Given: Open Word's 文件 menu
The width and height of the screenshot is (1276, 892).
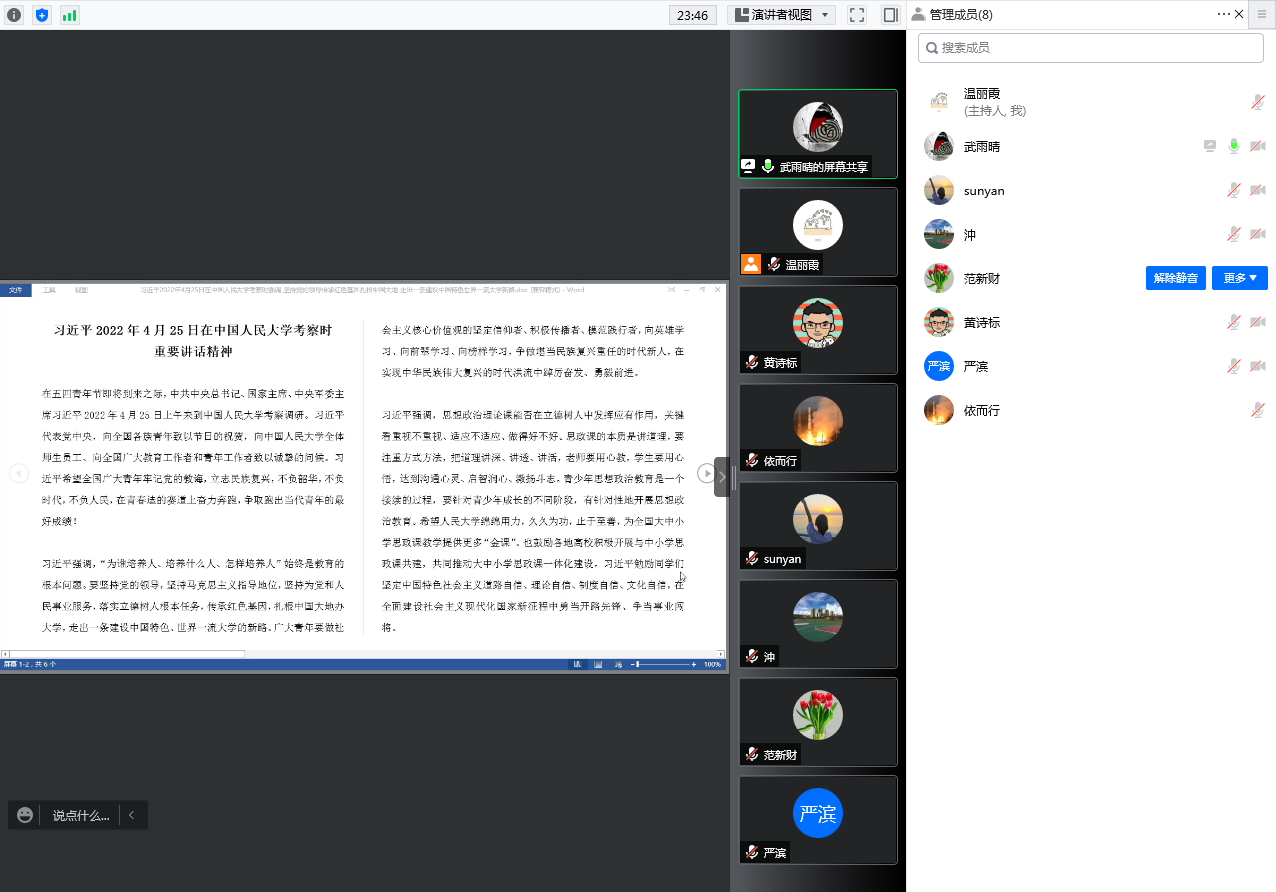Looking at the screenshot, I should tap(15, 289).
